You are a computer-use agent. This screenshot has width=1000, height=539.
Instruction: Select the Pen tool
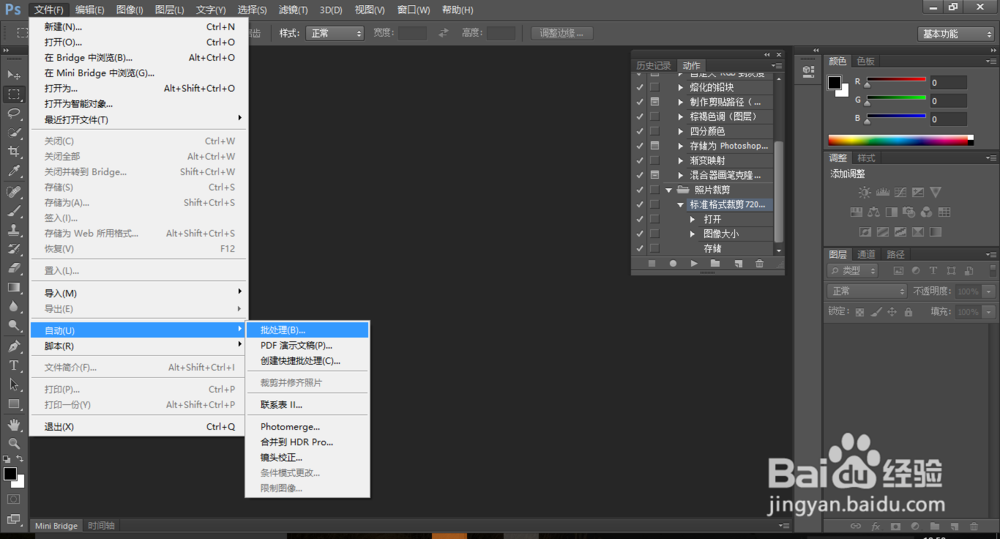13,346
